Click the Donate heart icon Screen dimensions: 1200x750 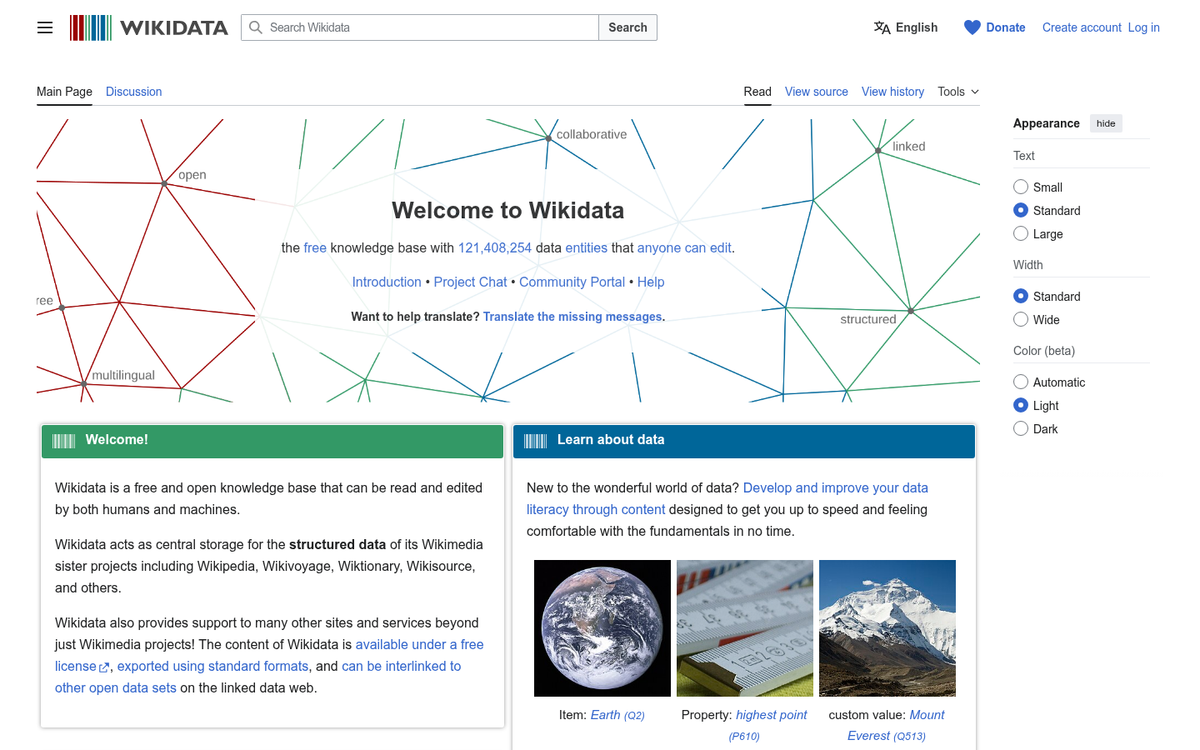tap(972, 28)
